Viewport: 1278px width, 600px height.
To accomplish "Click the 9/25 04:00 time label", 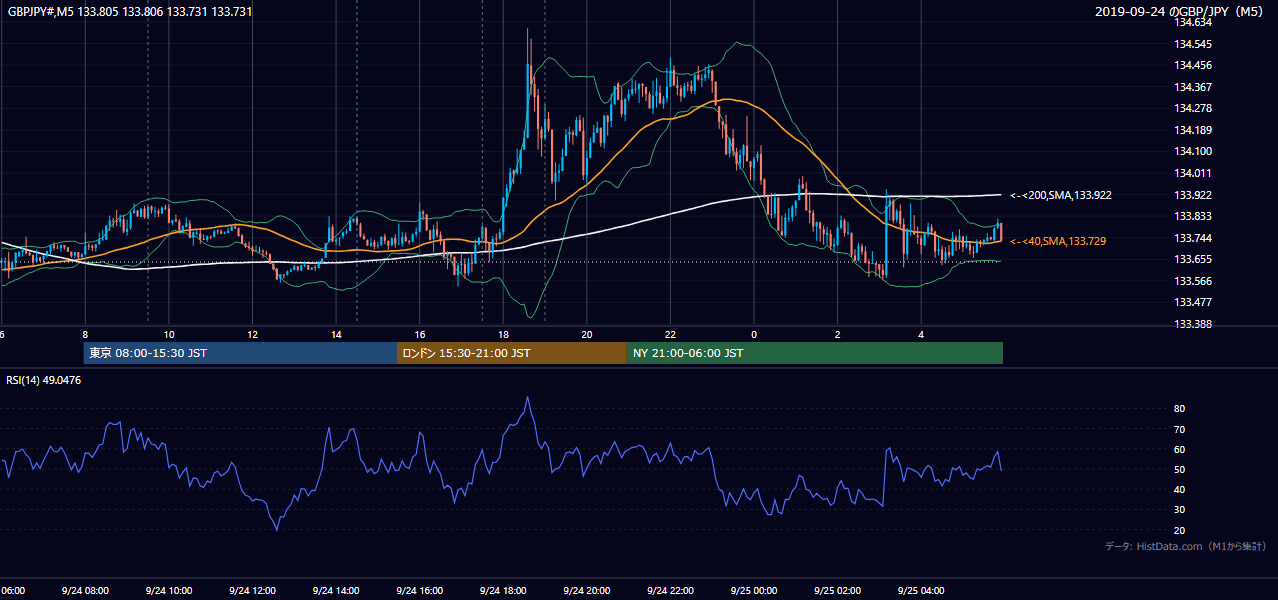I will [x=921, y=591].
